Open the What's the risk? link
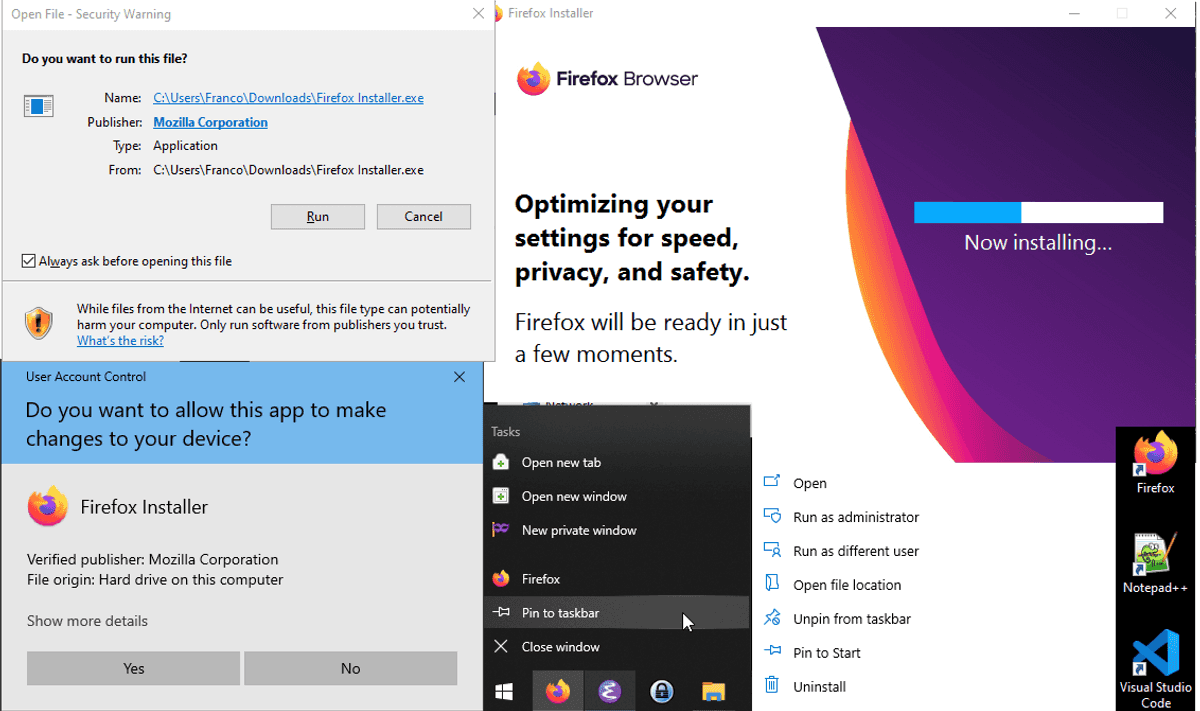This screenshot has height=711, width=1200. [120, 341]
